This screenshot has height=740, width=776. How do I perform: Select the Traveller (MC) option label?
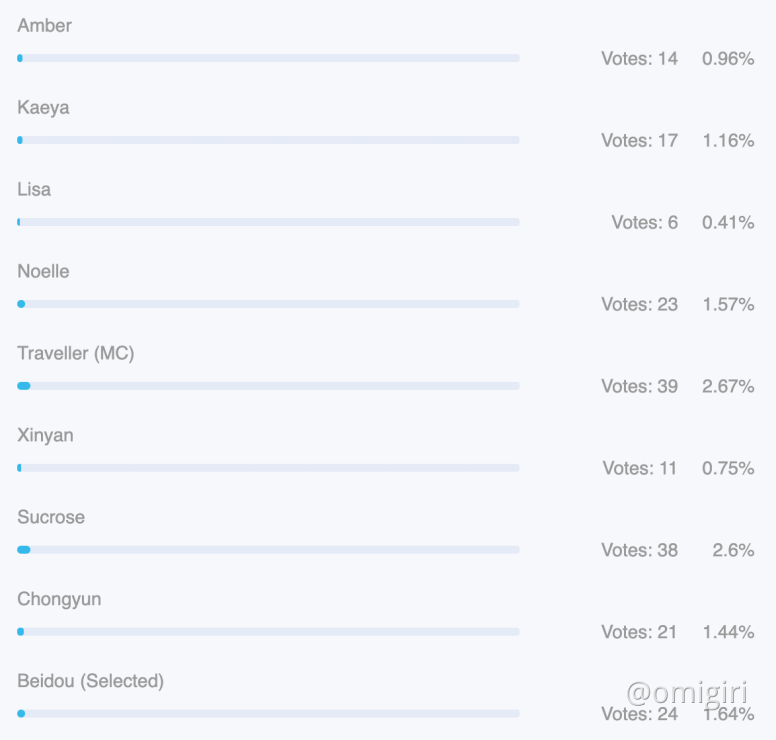tap(75, 354)
